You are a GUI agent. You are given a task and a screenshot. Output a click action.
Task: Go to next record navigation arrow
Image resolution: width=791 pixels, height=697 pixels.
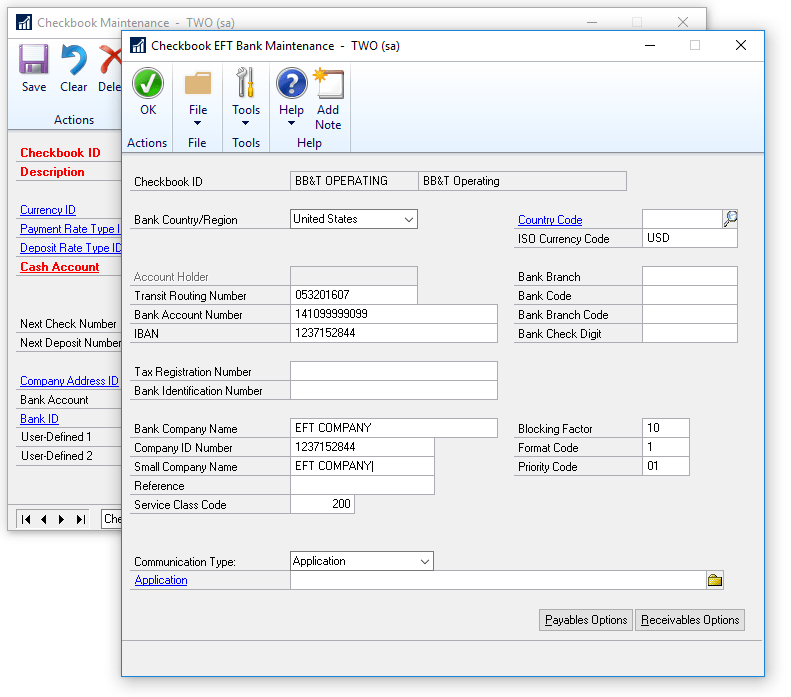coord(61,519)
